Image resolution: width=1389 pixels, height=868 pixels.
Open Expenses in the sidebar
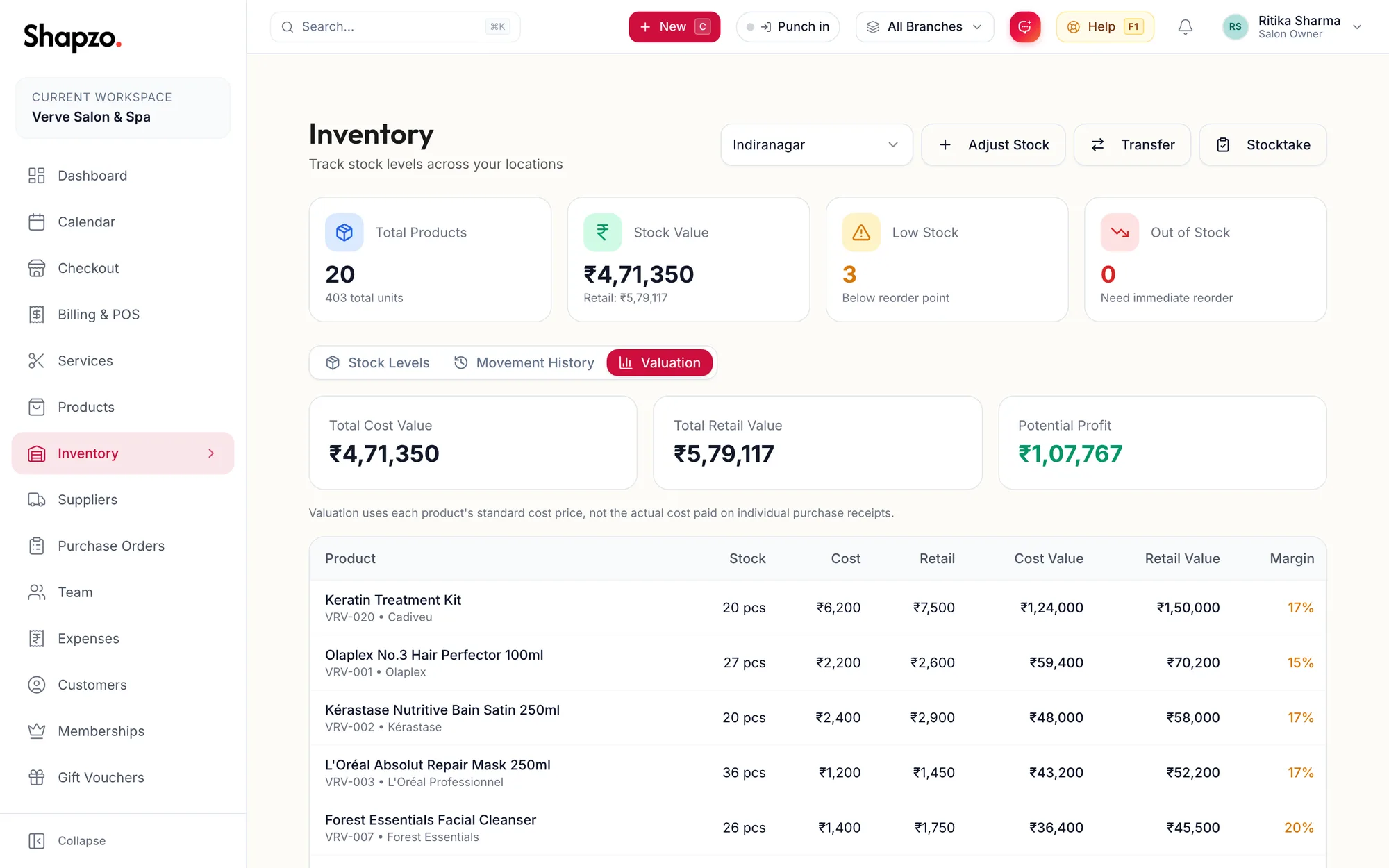(x=123, y=639)
